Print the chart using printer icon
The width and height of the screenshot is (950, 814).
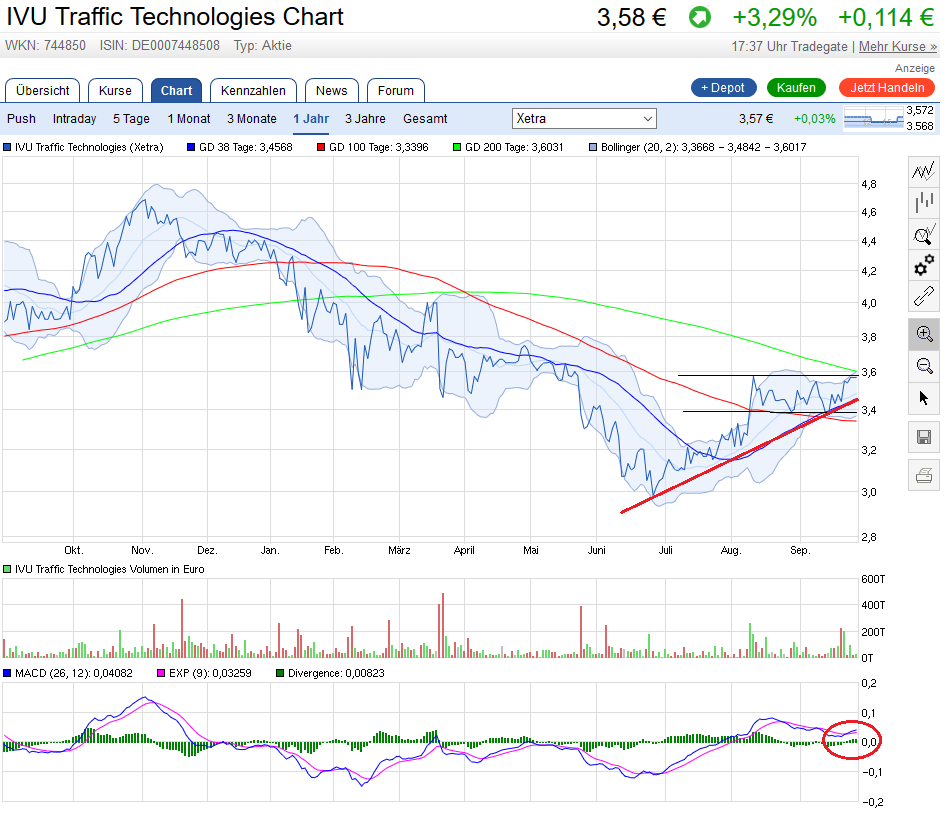(x=924, y=475)
